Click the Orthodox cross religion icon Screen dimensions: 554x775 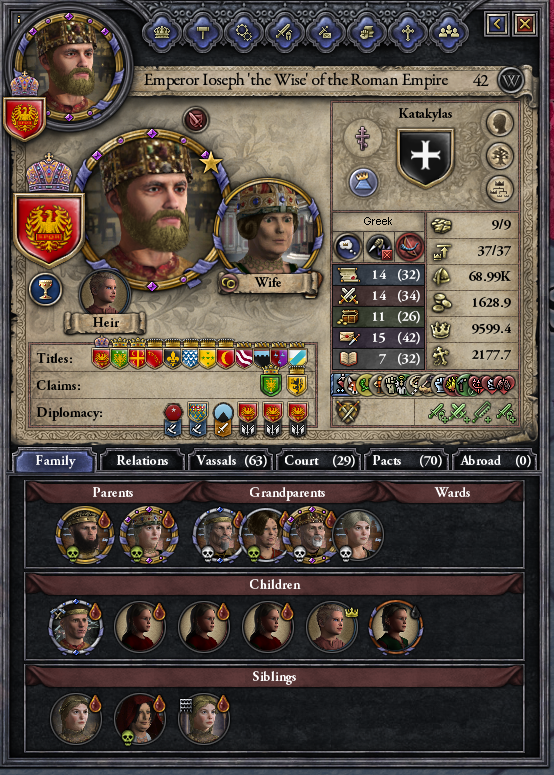364,136
